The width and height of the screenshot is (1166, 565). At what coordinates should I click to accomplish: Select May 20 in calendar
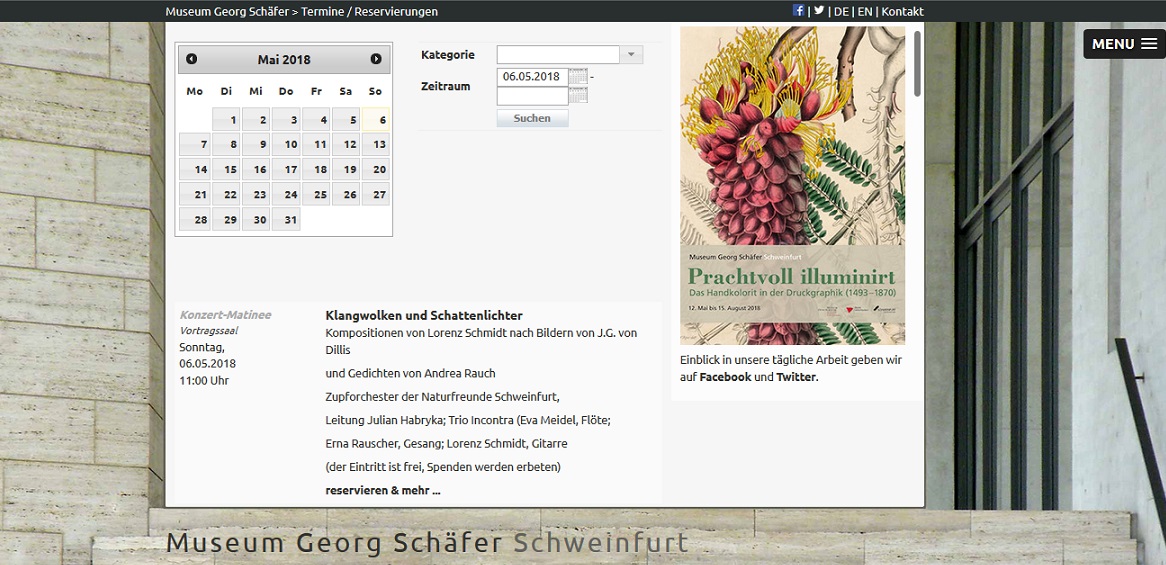[376, 170]
